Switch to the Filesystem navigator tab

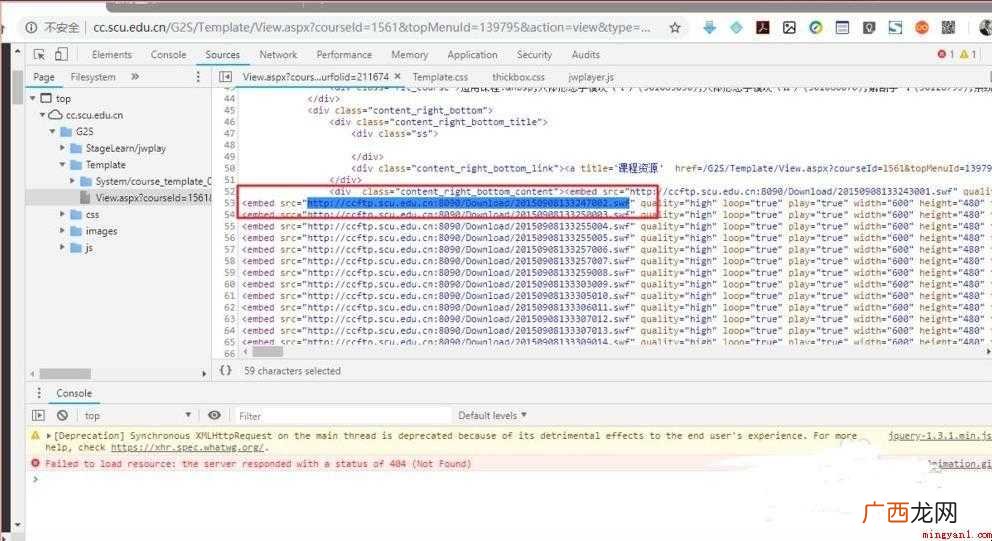point(93,77)
